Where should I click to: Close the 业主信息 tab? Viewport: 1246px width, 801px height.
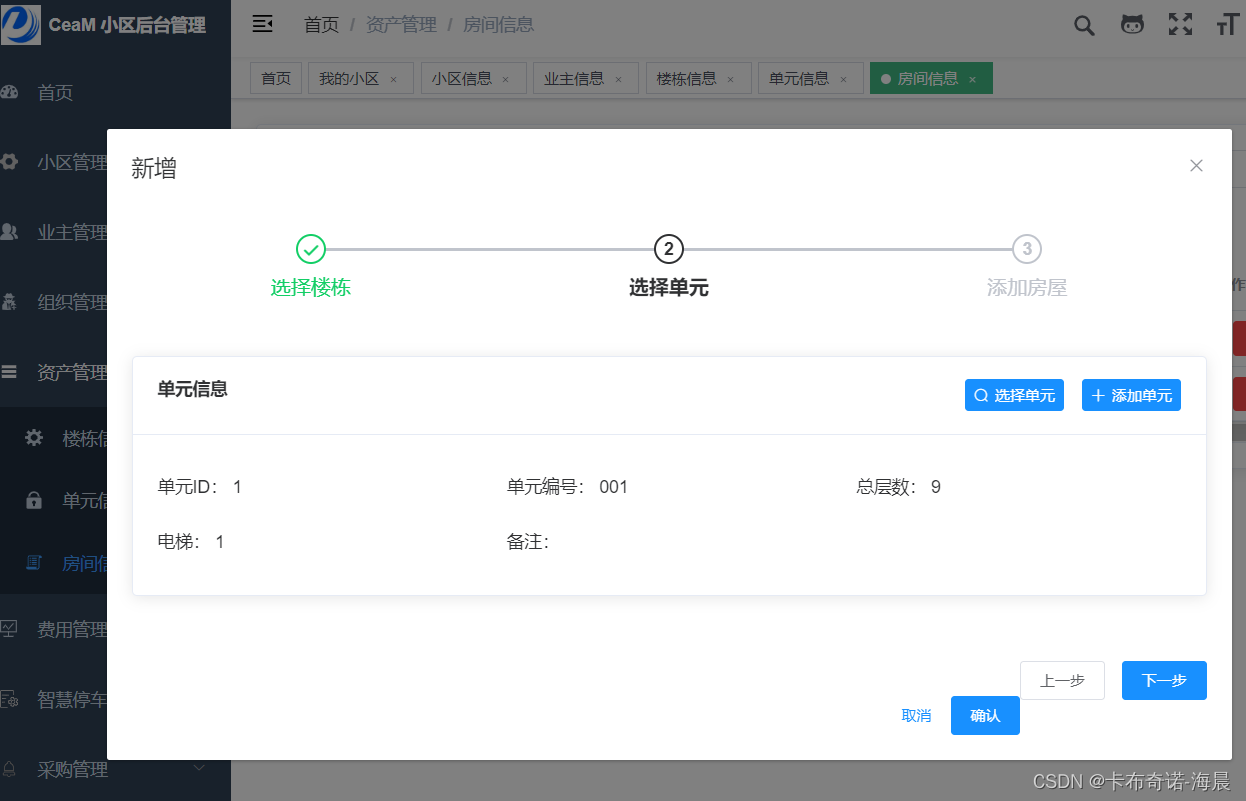point(618,79)
